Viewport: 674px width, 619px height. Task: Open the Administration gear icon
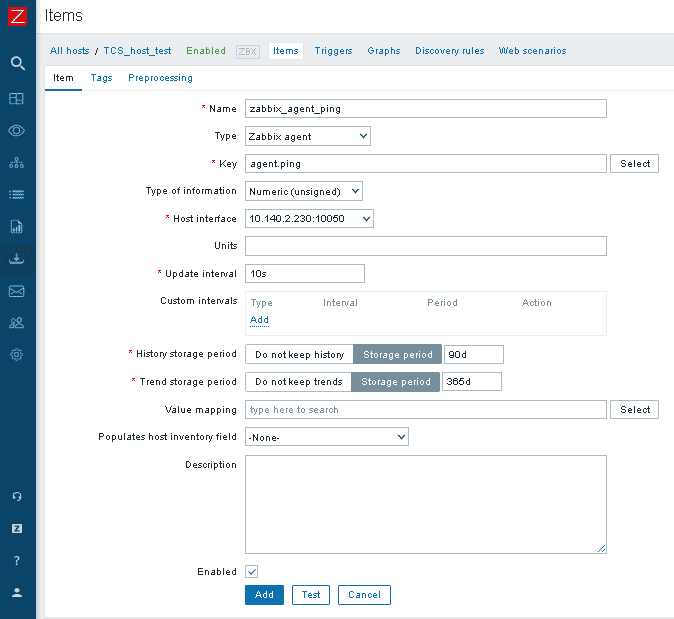(16, 355)
